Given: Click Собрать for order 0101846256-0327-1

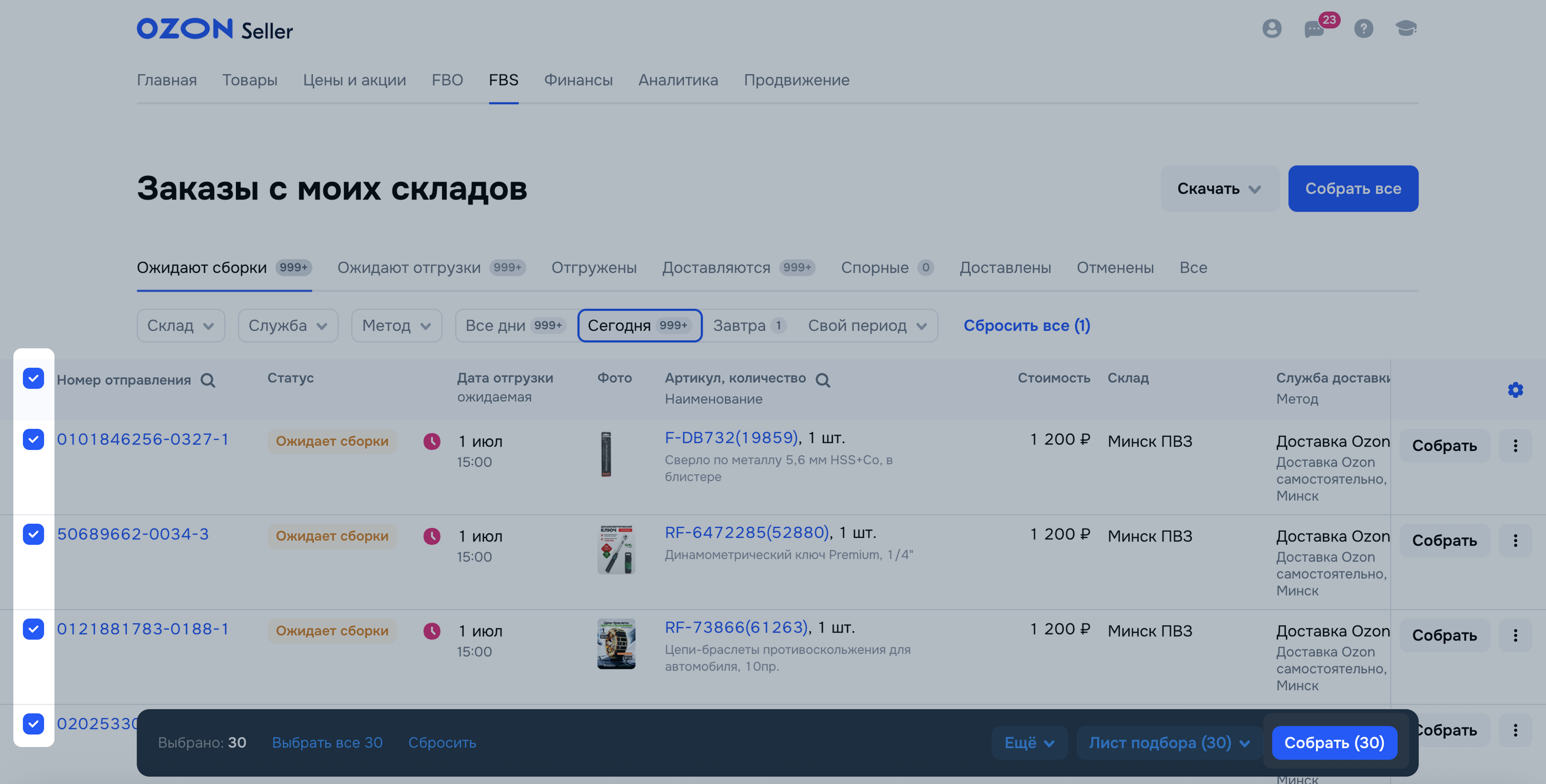Looking at the screenshot, I should [x=1444, y=445].
